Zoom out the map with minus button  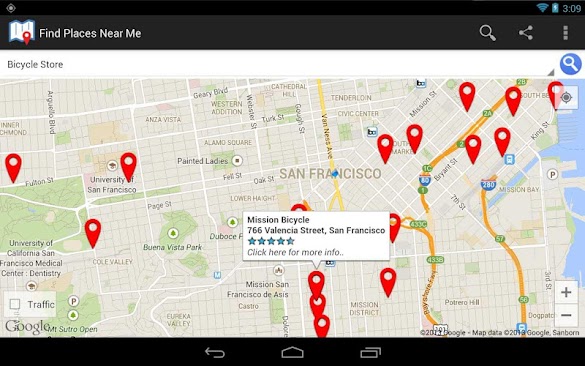click(566, 315)
